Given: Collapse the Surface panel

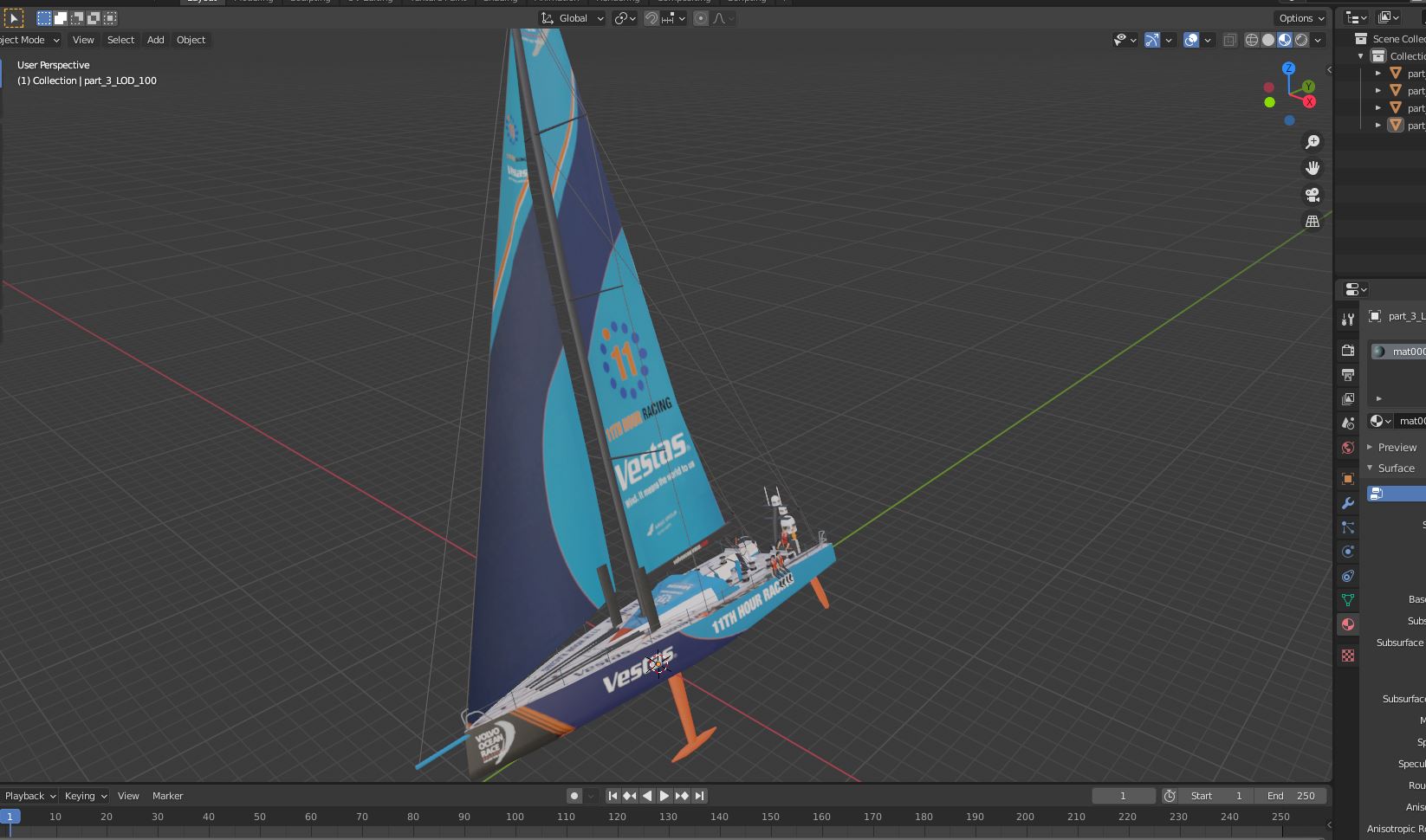Looking at the screenshot, I should [1396, 468].
